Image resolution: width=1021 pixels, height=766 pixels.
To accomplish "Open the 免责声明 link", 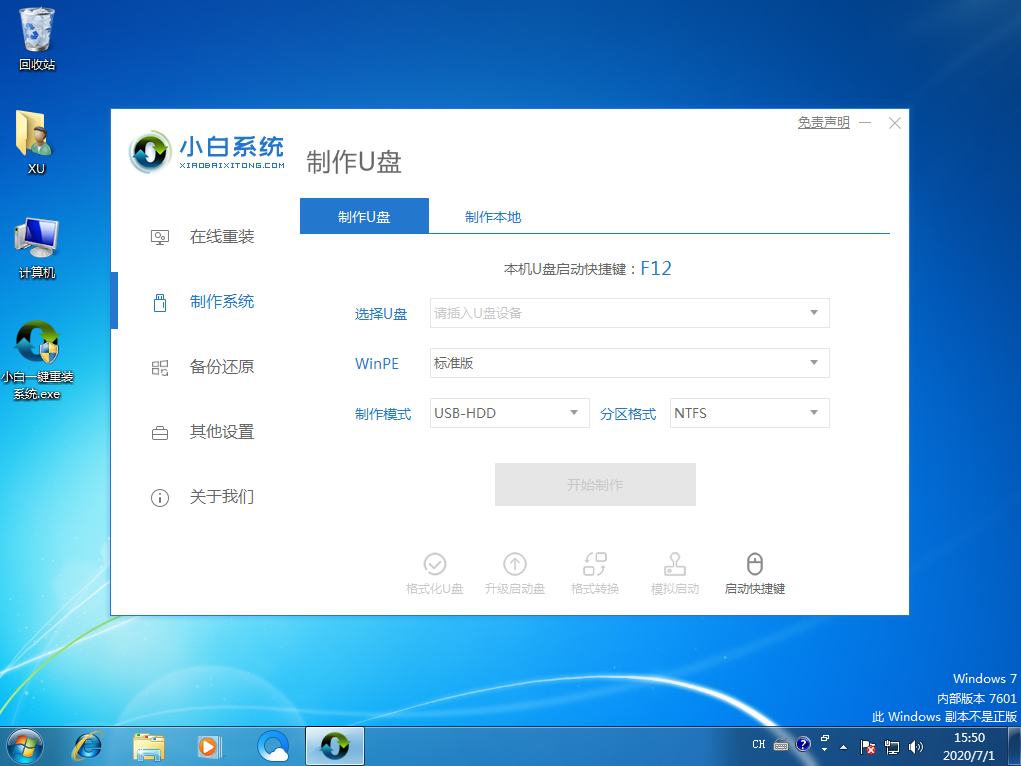I will [823, 123].
